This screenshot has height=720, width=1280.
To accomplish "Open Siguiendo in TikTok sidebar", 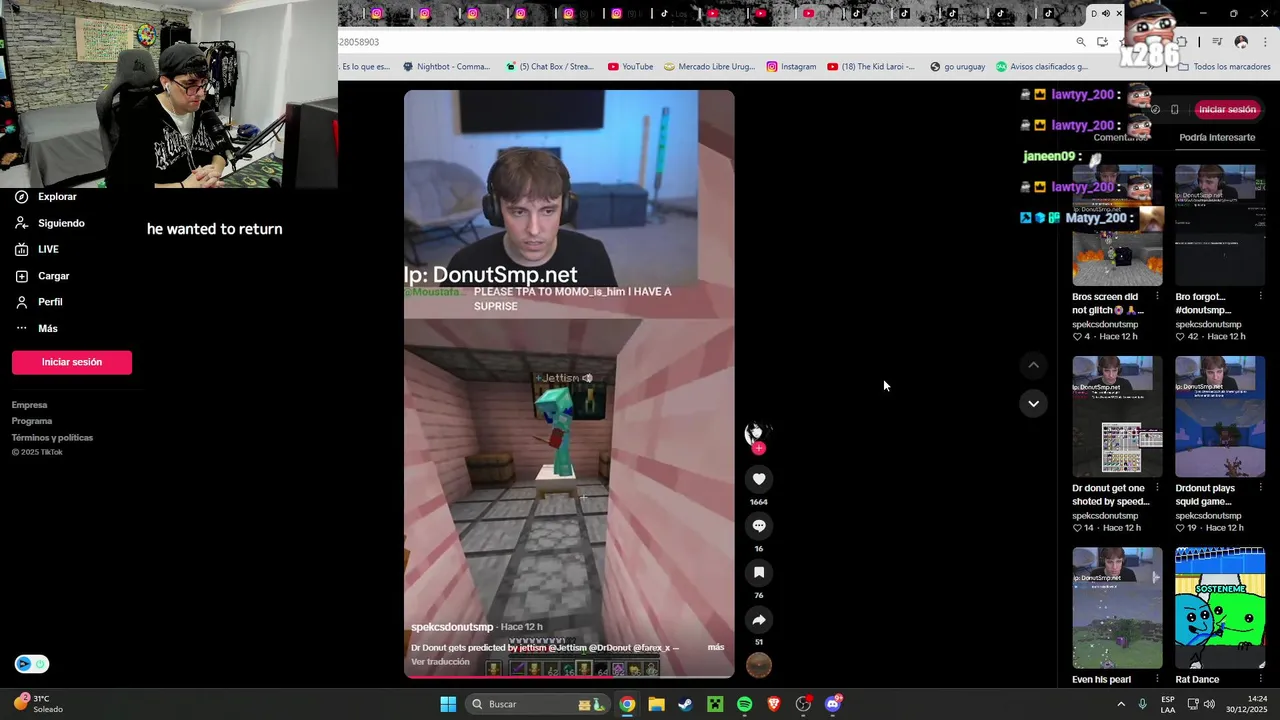I will pos(50,223).
